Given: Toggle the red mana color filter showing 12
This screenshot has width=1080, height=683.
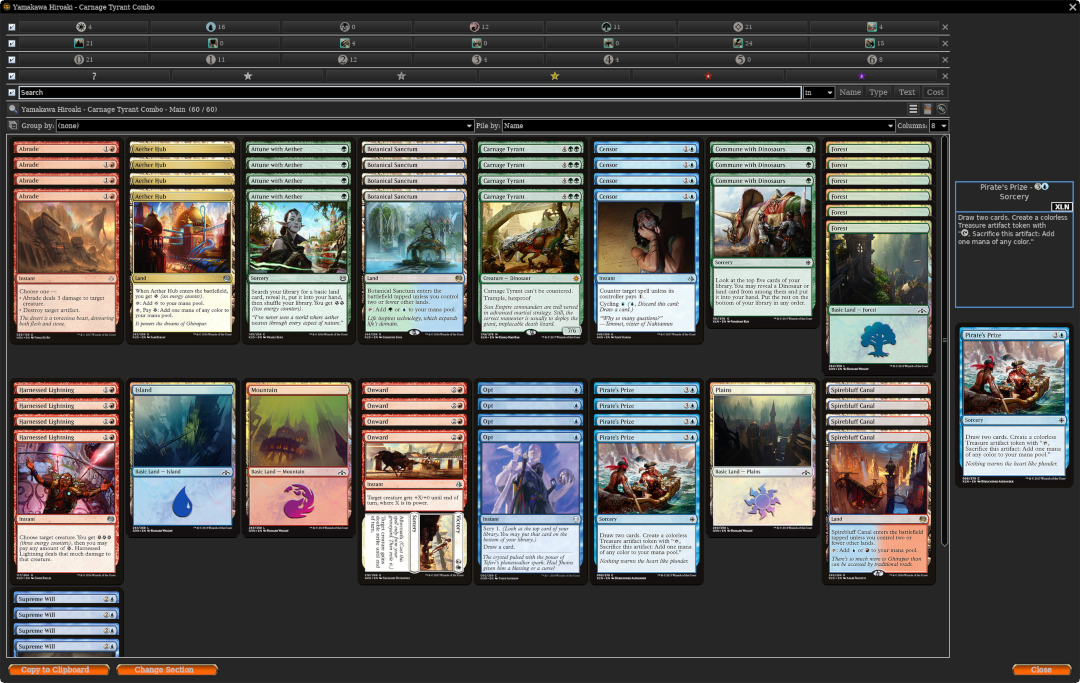Looking at the screenshot, I should (479, 27).
